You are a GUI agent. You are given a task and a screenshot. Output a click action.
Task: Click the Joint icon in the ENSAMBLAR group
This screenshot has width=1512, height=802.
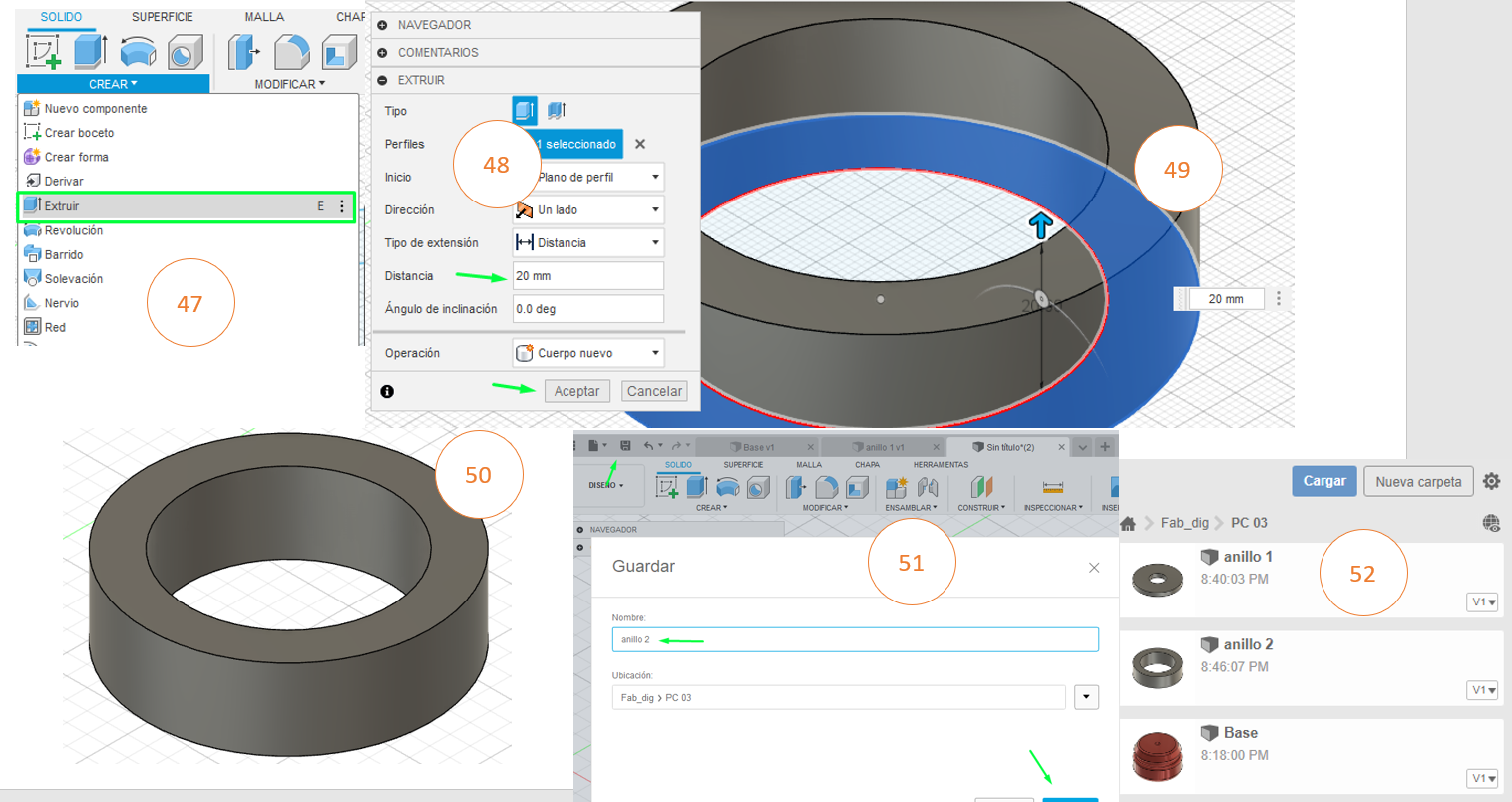click(x=928, y=486)
